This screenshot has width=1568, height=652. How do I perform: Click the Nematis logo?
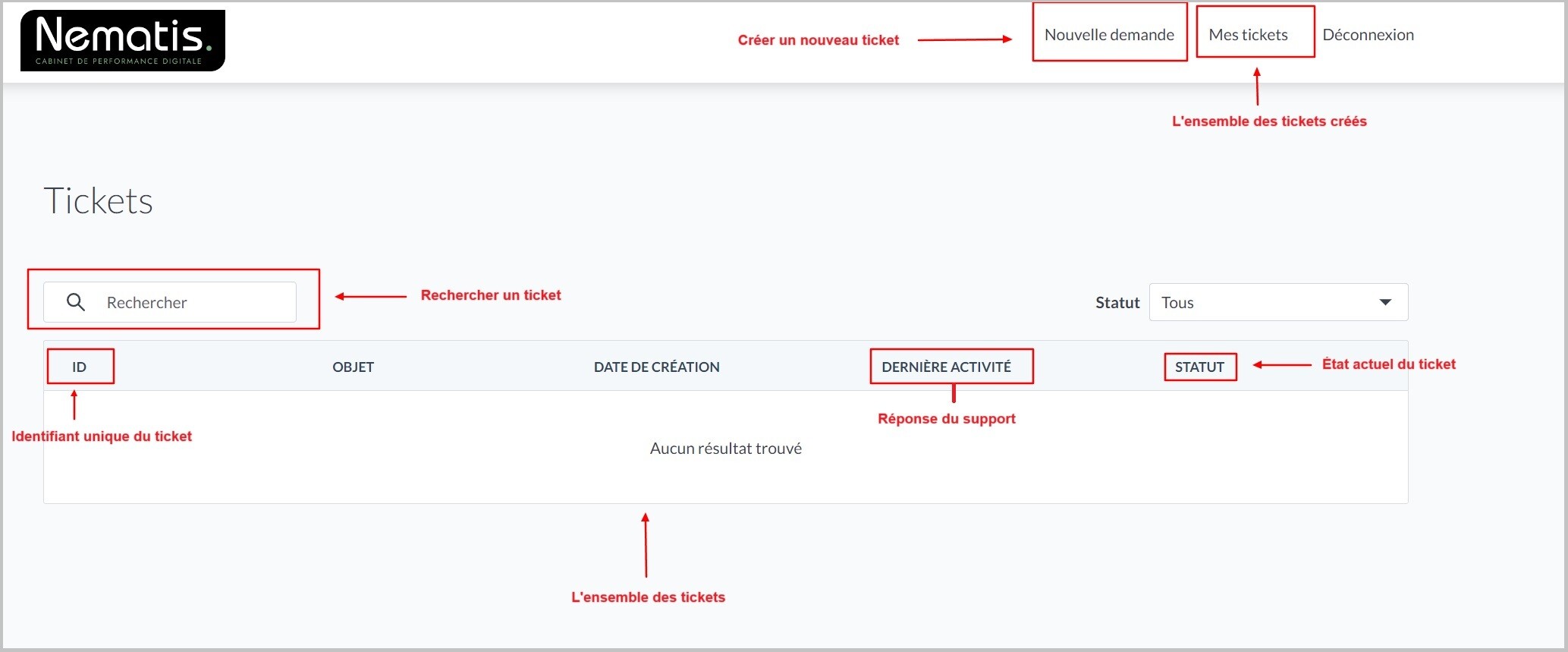tap(122, 40)
